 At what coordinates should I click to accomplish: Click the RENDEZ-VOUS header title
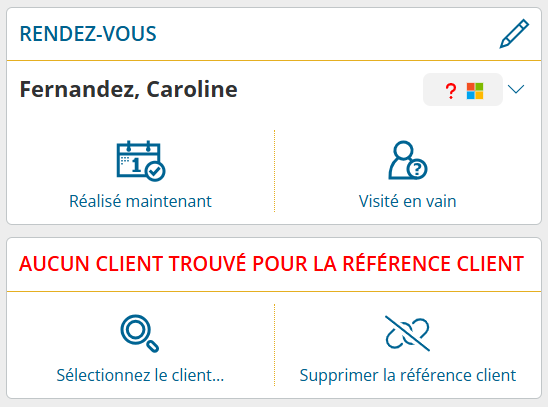[x=88, y=34]
